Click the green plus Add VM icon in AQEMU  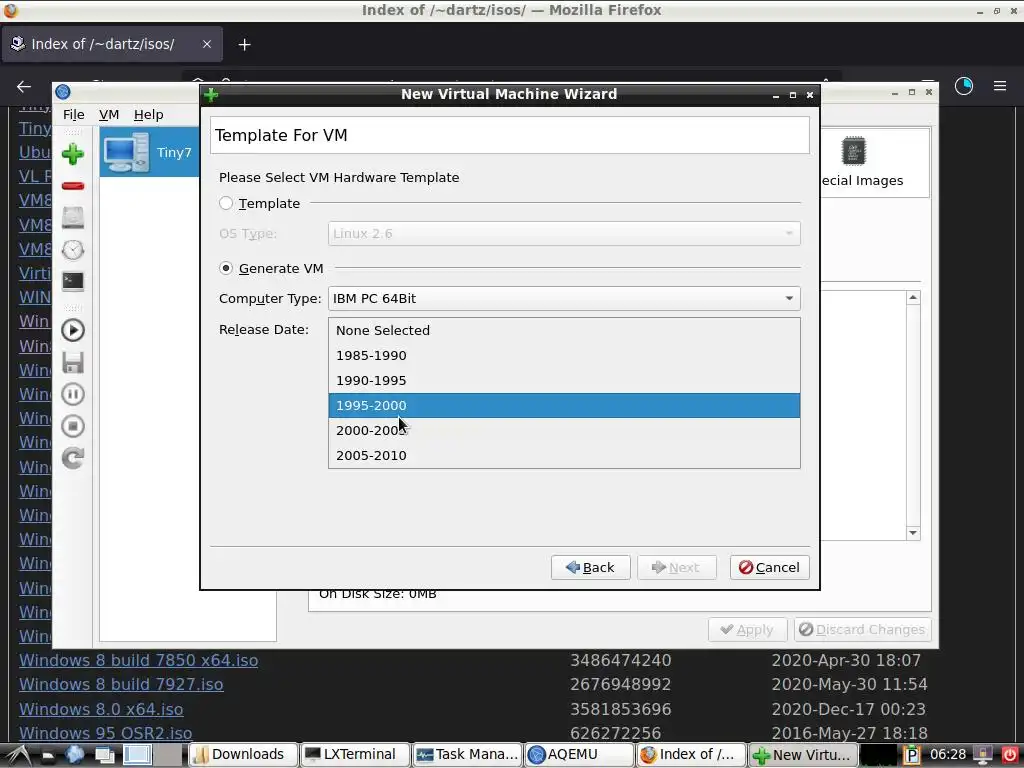click(x=72, y=154)
